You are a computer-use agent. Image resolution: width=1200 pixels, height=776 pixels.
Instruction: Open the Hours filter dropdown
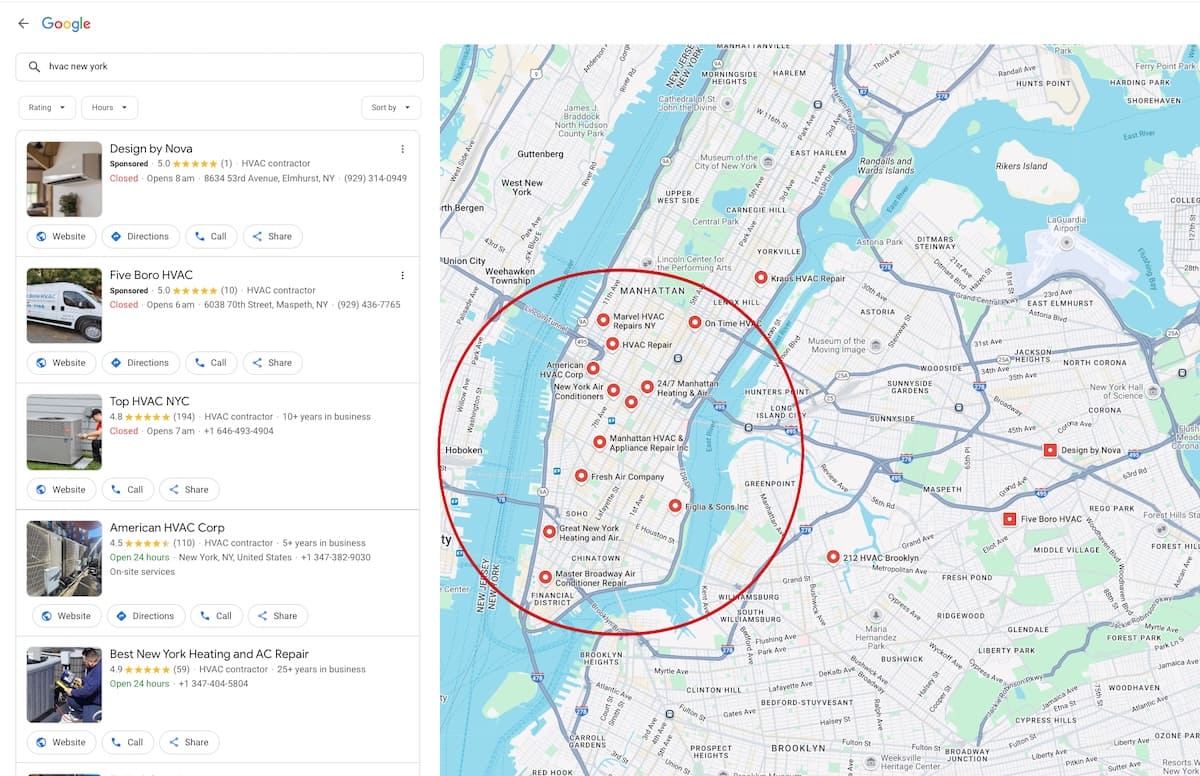tap(109, 108)
